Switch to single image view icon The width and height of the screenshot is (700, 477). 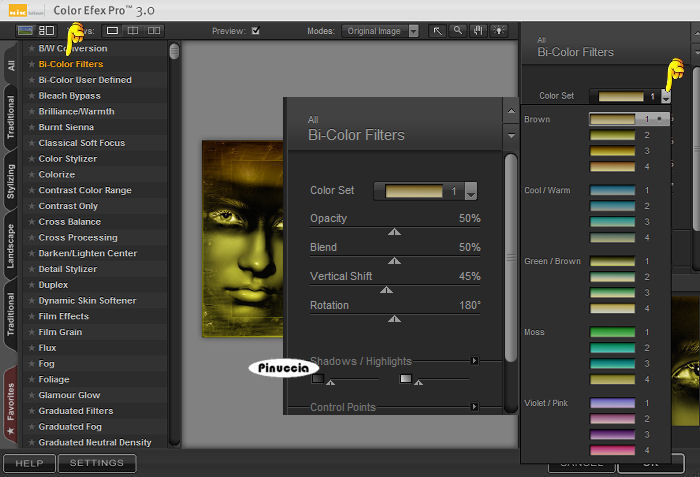coord(113,31)
